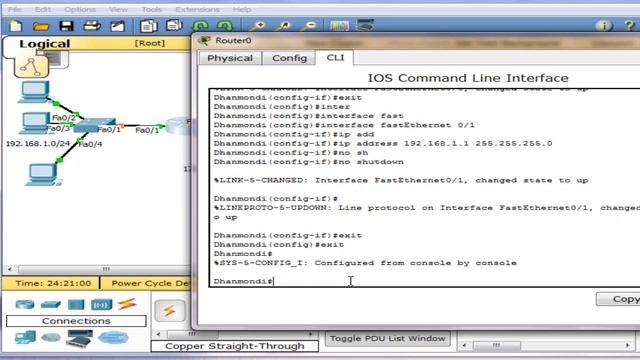Click the 'no shutdown' CLI line
The image size is (640, 360).
pyautogui.click(x=309, y=162)
